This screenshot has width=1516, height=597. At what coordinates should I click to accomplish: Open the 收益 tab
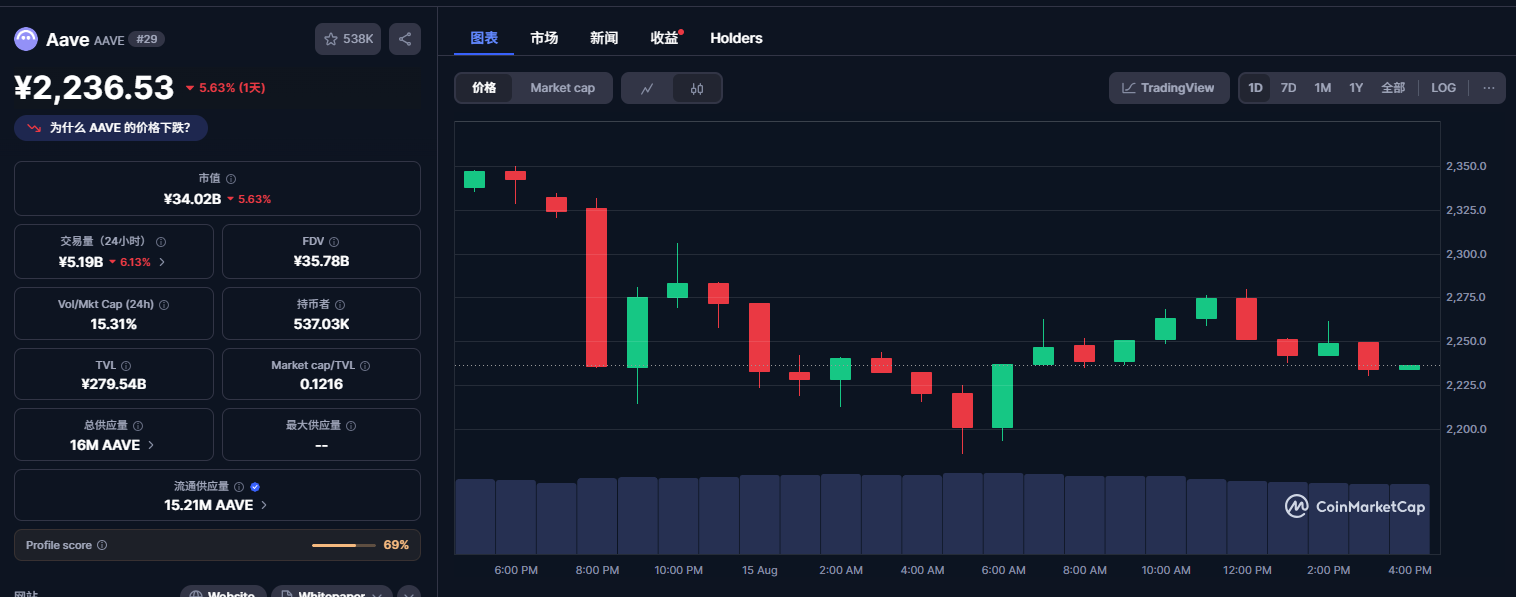pos(665,38)
